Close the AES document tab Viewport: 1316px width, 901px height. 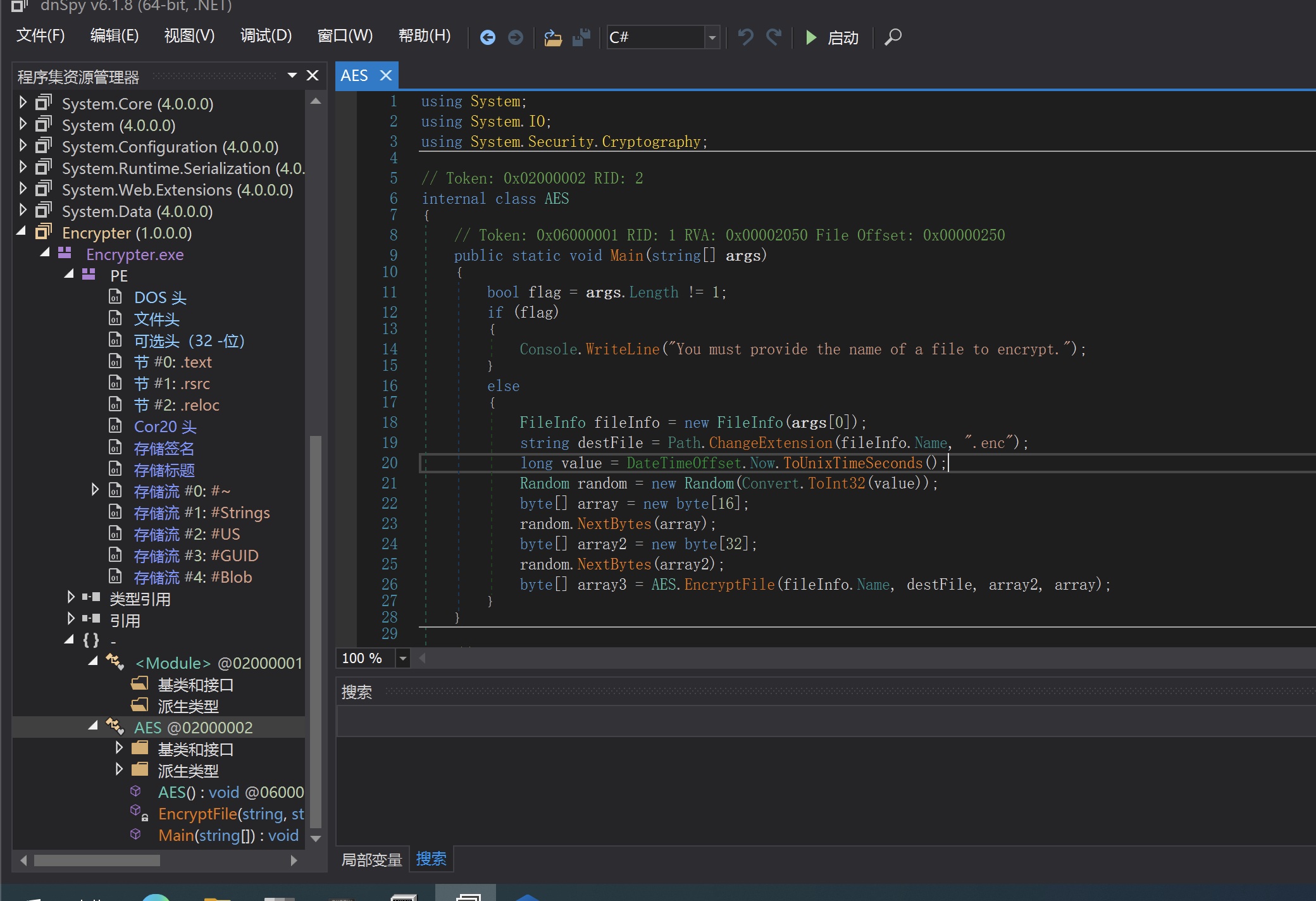point(386,75)
